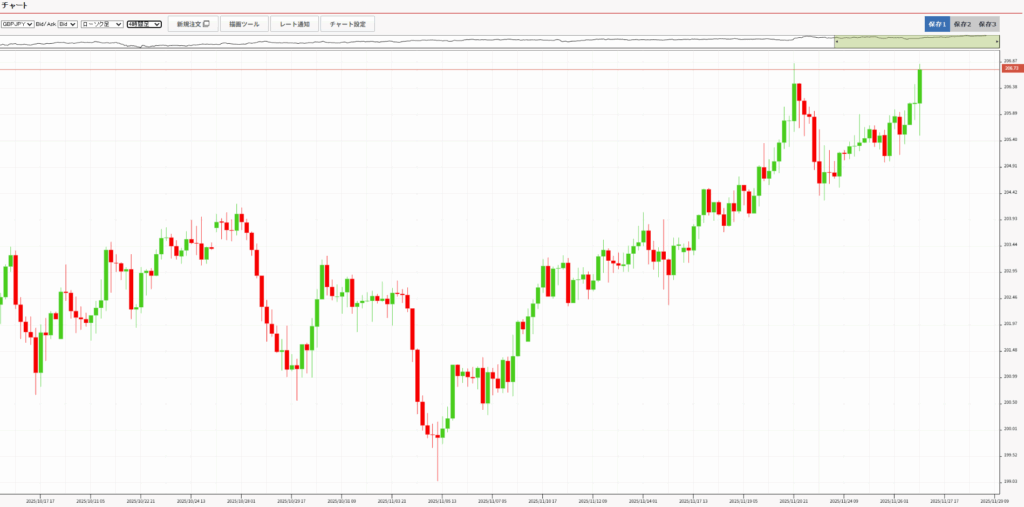Click the チャート panel title
This screenshot has width=1024, height=507.
coord(14,6)
